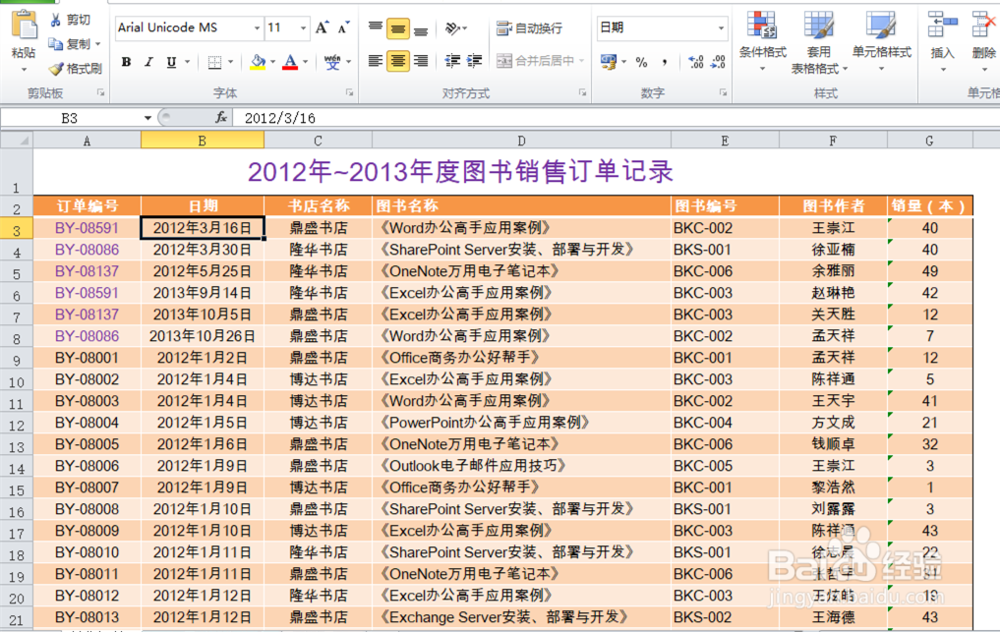Viewport: 1000px width, 632px height.
Task: Click the Paste clipboard icon
Action: pyautogui.click(x=24, y=26)
